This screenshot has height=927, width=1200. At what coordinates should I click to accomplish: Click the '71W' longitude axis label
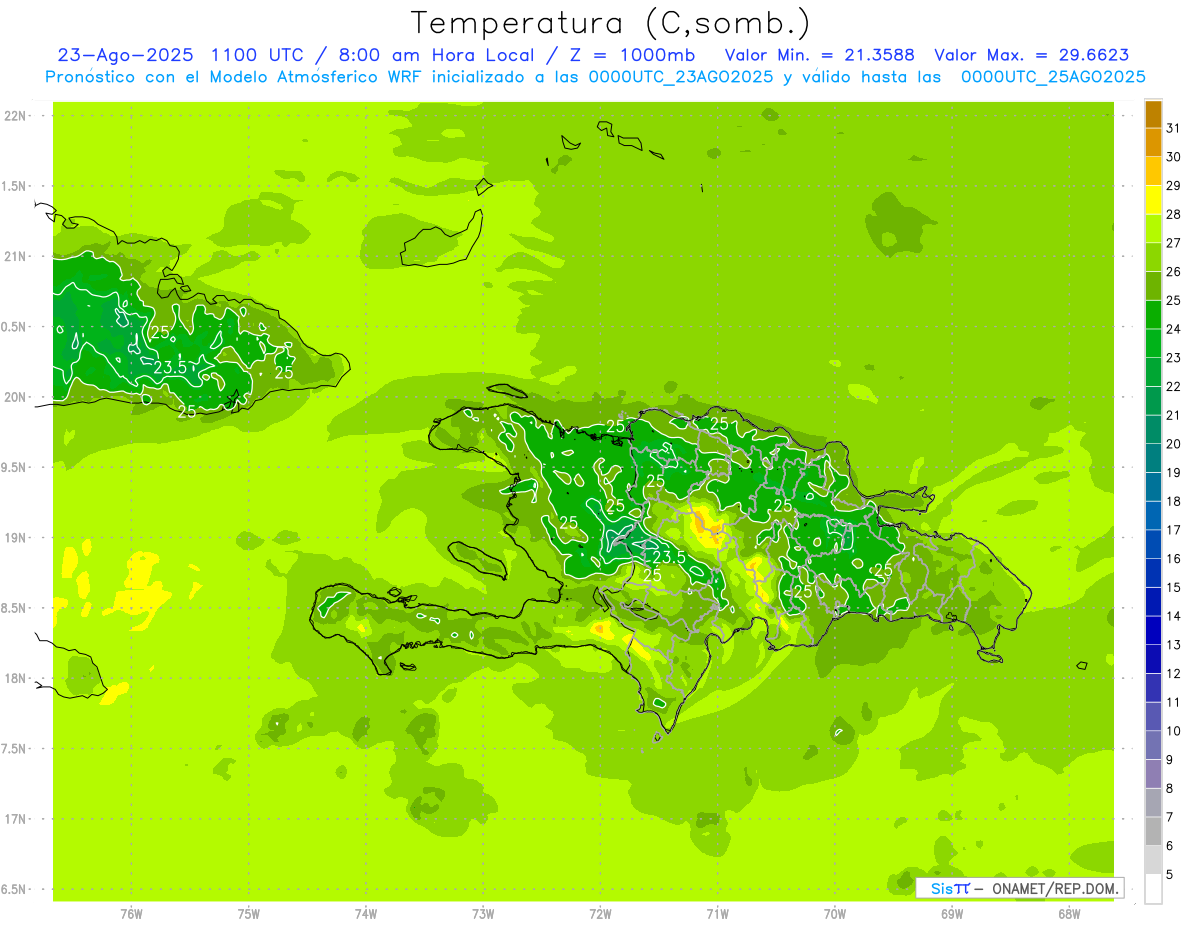(717, 914)
